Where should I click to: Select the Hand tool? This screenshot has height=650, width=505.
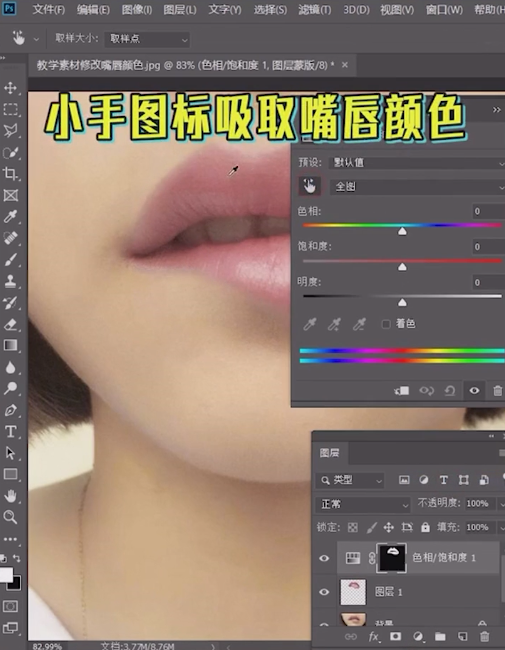10,495
